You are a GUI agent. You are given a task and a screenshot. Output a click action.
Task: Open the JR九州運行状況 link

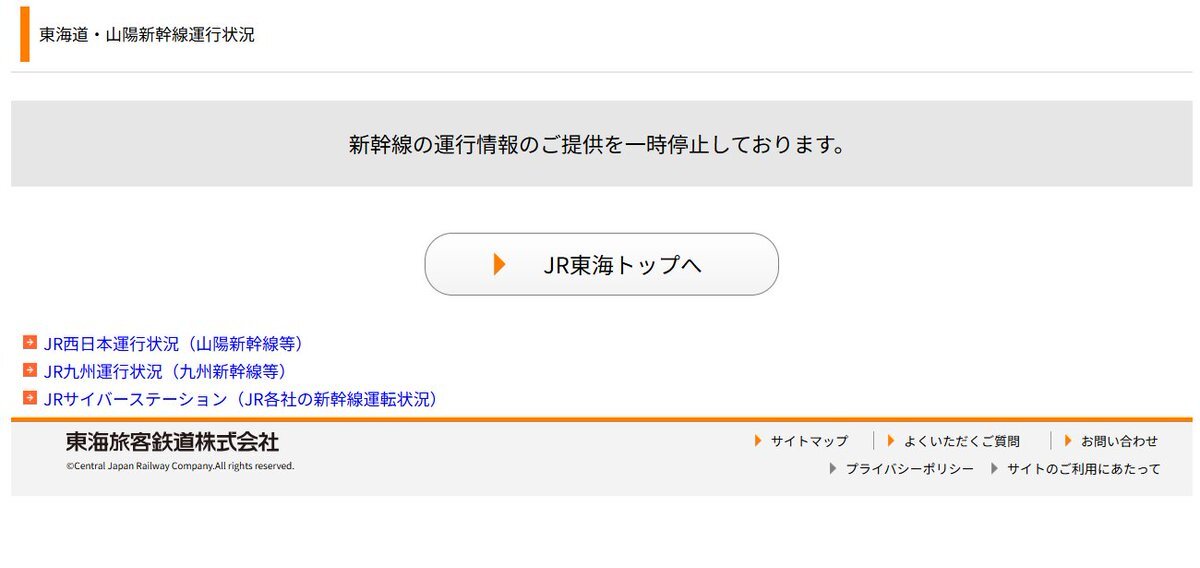(x=165, y=371)
